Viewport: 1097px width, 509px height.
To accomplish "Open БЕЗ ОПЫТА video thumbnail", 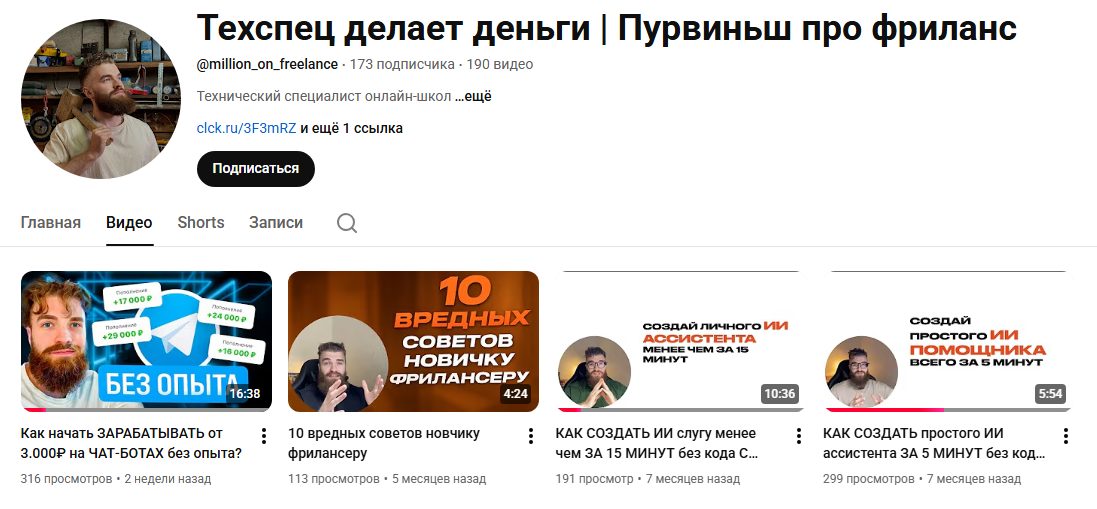I will tap(146, 340).
